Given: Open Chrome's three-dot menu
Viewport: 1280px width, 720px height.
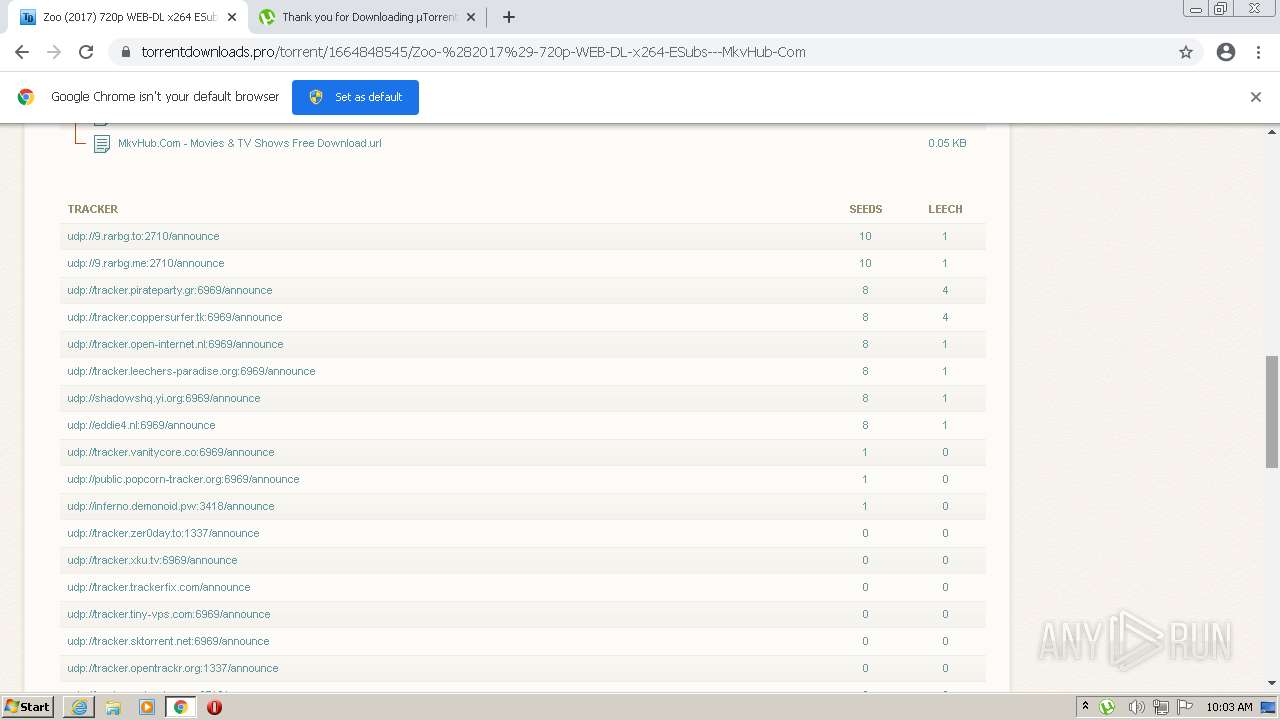Looking at the screenshot, I should pos(1258,52).
